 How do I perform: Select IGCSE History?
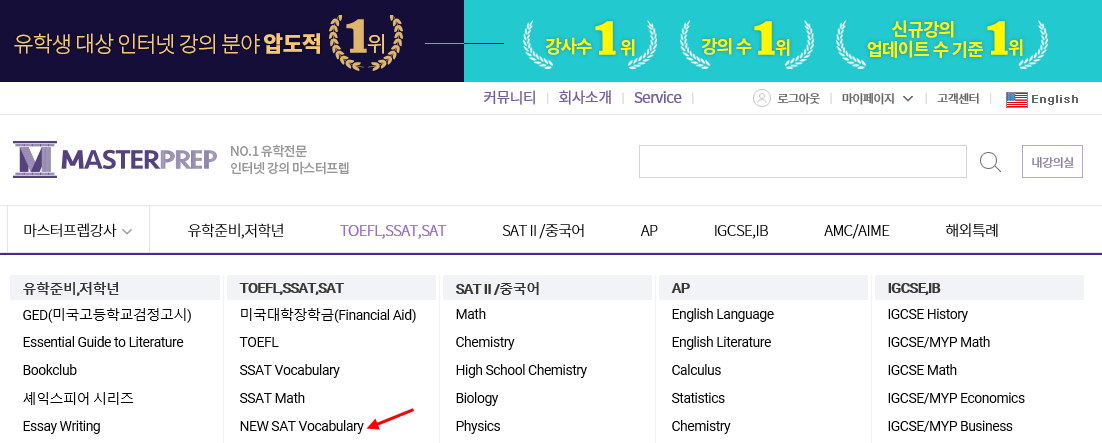coord(928,314)
